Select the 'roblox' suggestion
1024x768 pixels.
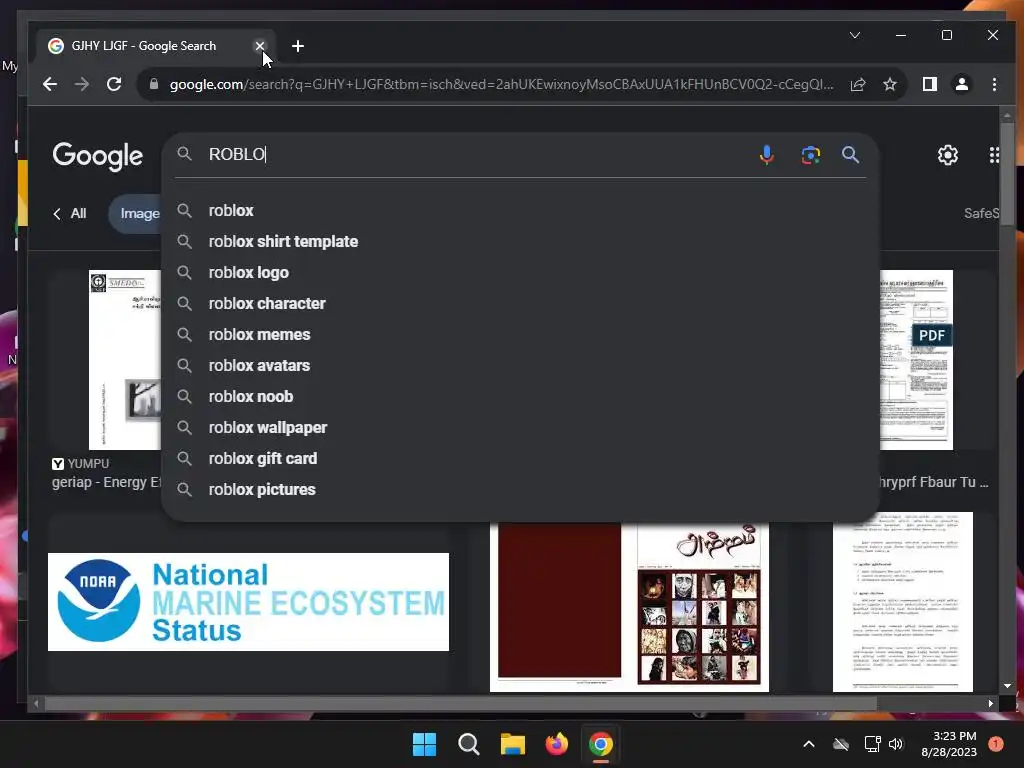pos(520,210)
